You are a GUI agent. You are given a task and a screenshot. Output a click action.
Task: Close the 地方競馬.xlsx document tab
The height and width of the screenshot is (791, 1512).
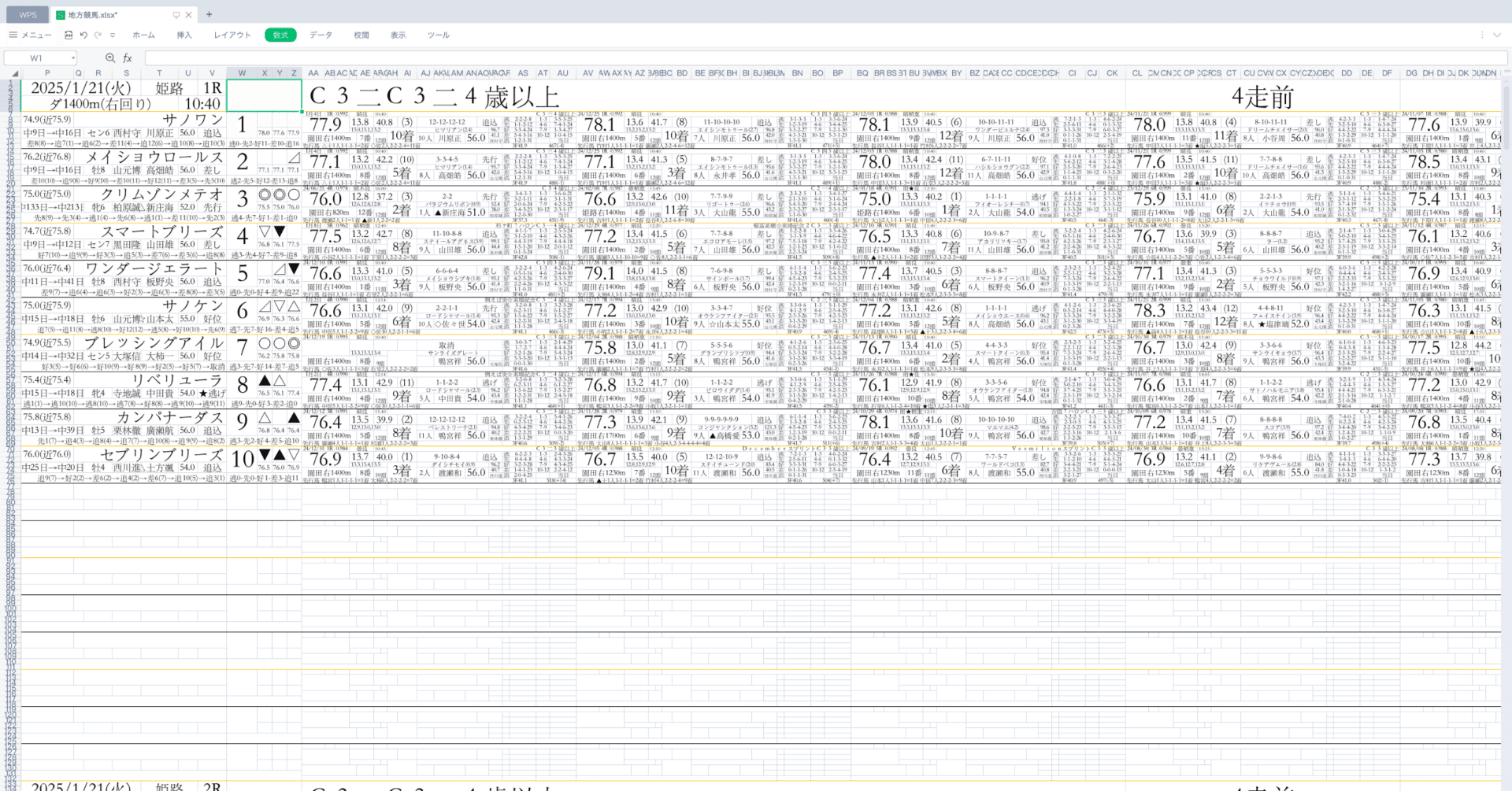click(x=188, y=15)
